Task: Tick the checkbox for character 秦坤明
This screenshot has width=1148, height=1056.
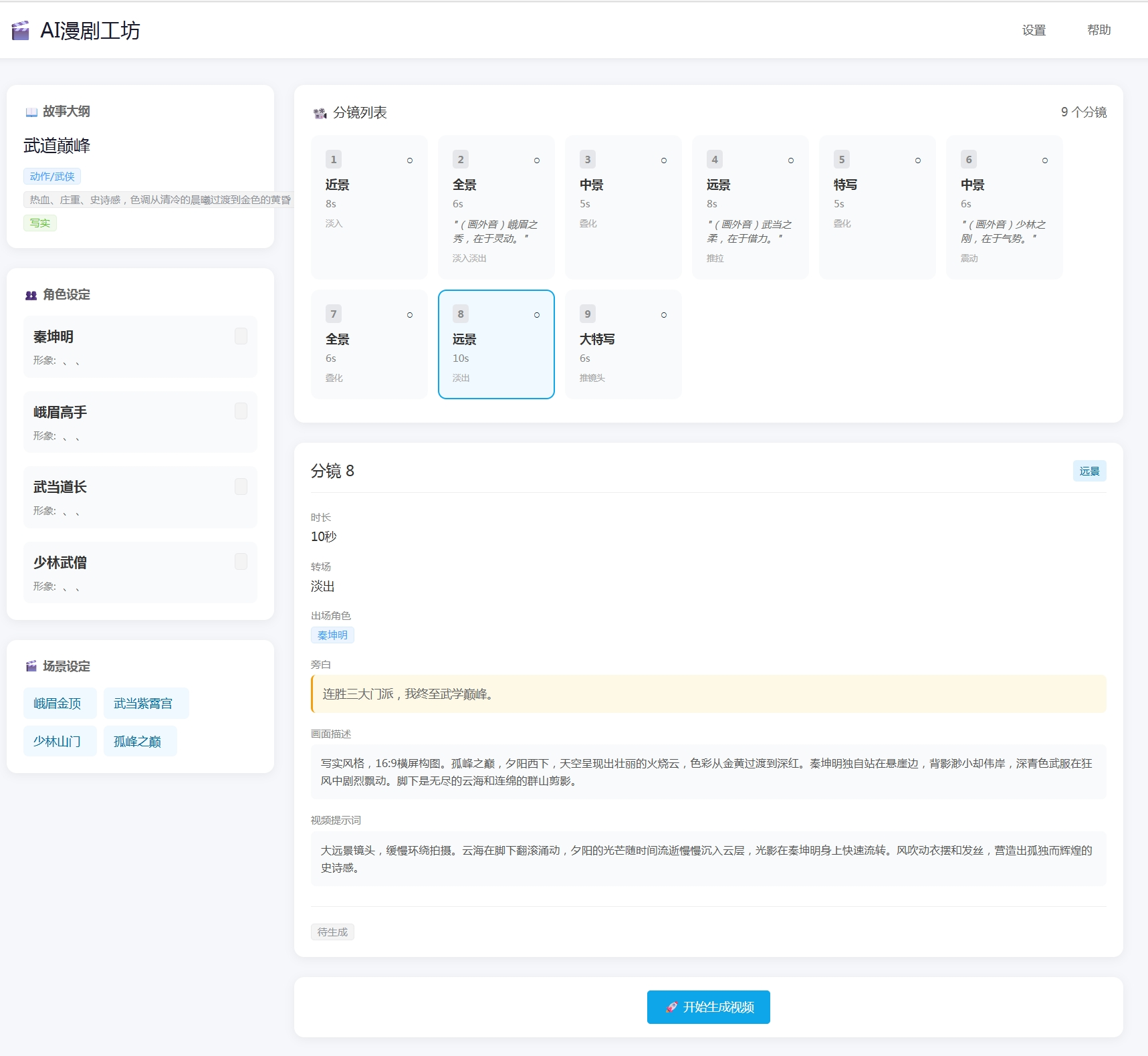Action: click(241, 336)
